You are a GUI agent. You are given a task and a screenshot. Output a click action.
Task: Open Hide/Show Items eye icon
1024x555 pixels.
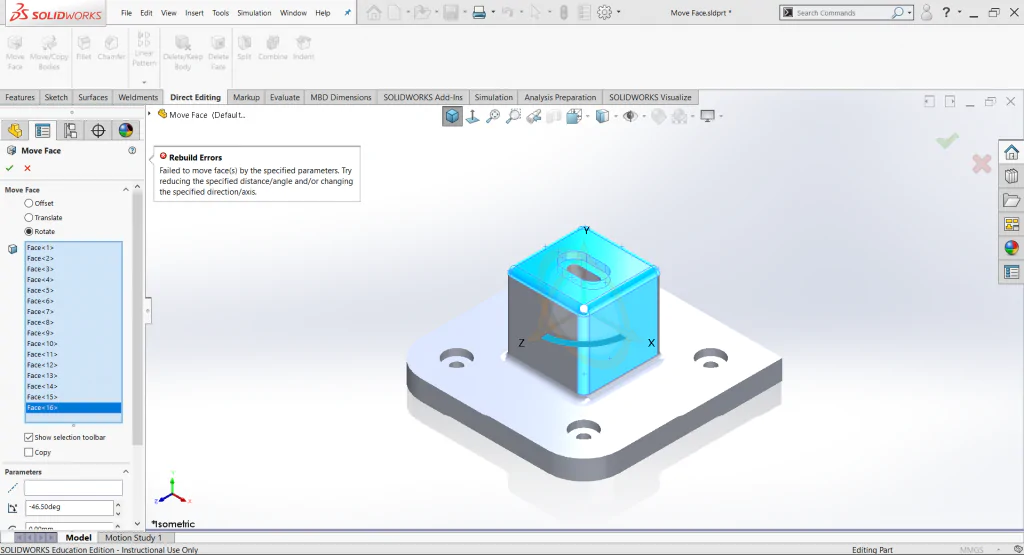(630, 116)
